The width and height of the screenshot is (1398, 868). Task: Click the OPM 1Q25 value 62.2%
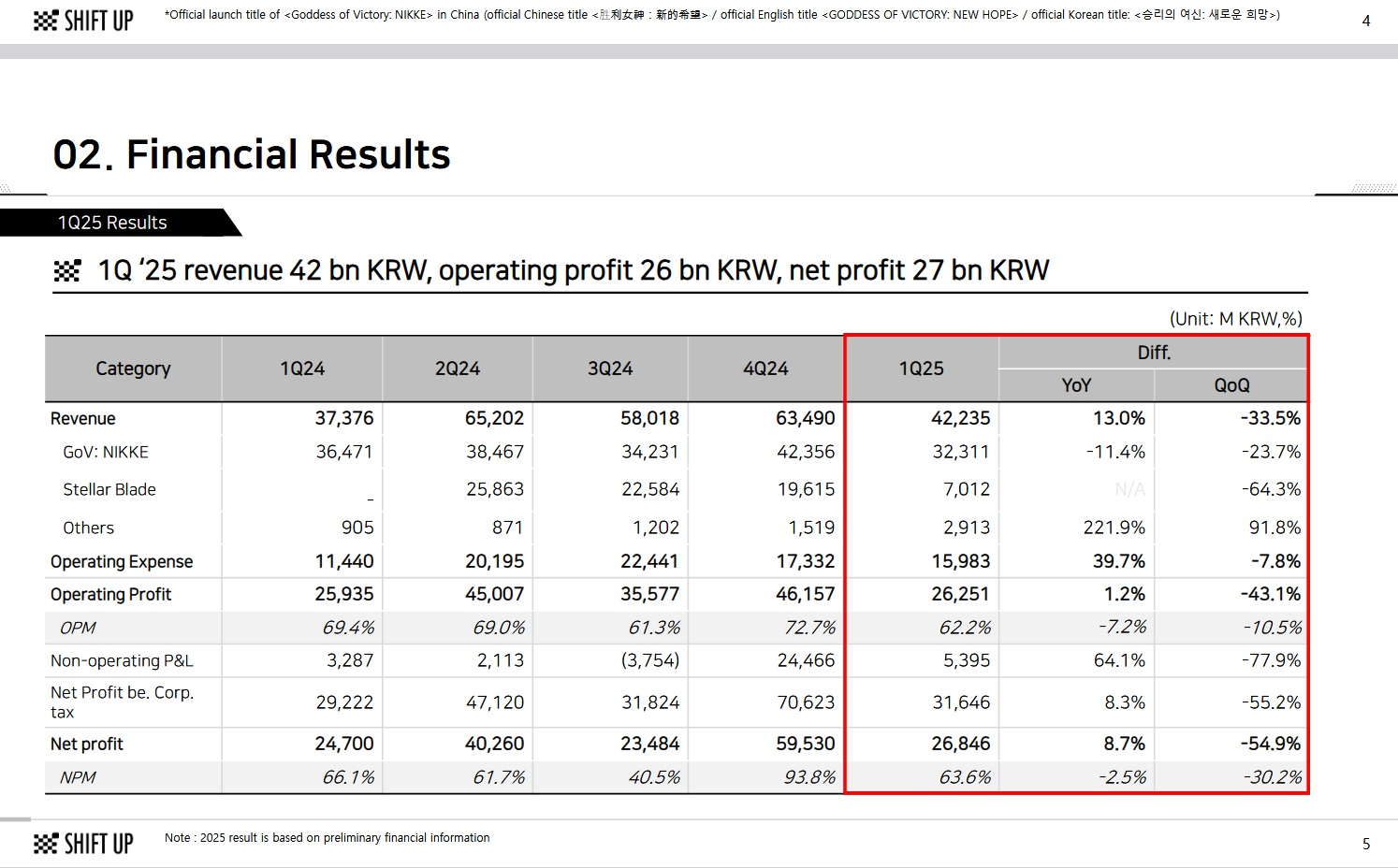click(965, 628)
